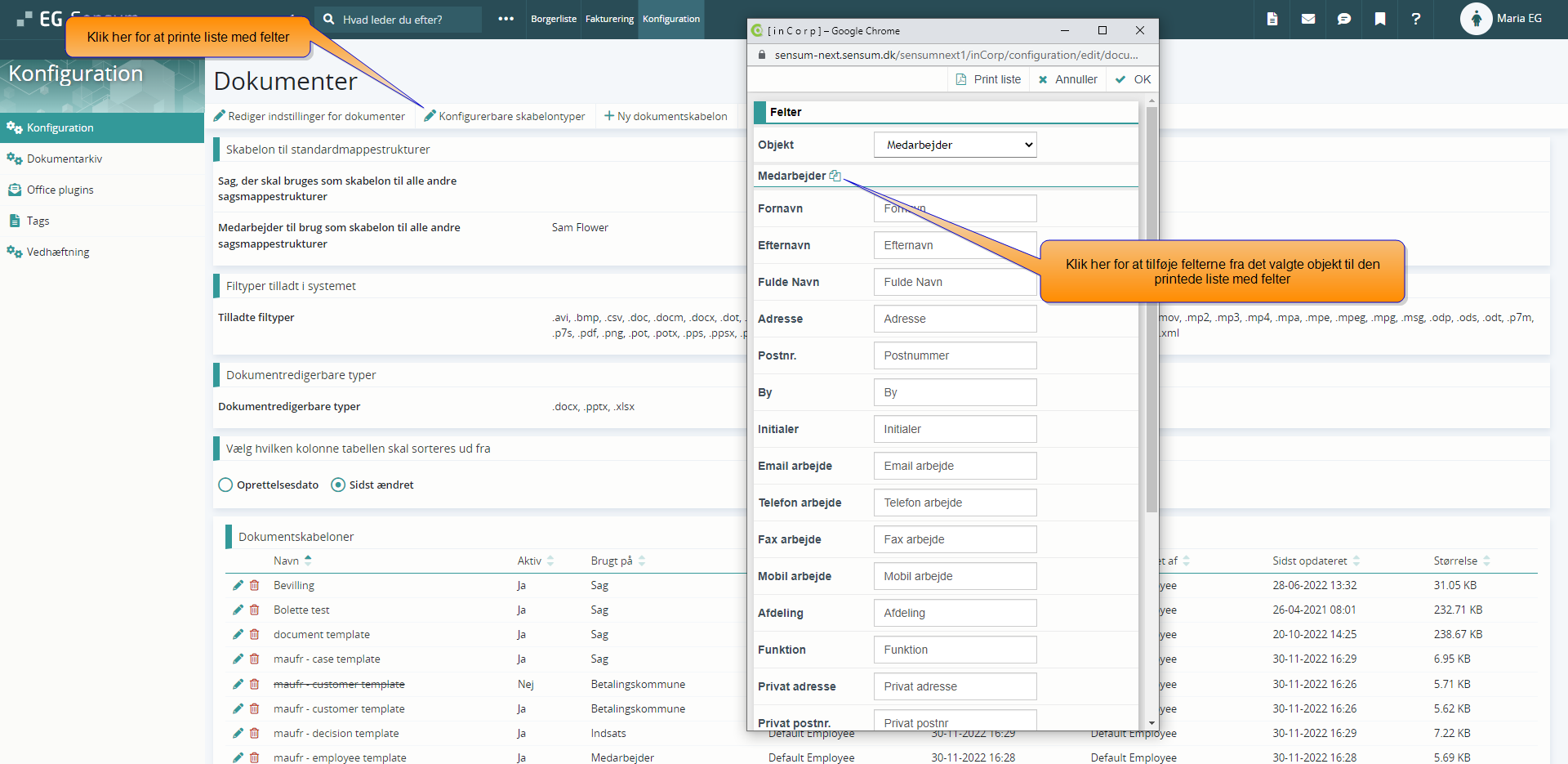
Task: Select the Sidst ændret radio button
Action: (x=338, y=485)
